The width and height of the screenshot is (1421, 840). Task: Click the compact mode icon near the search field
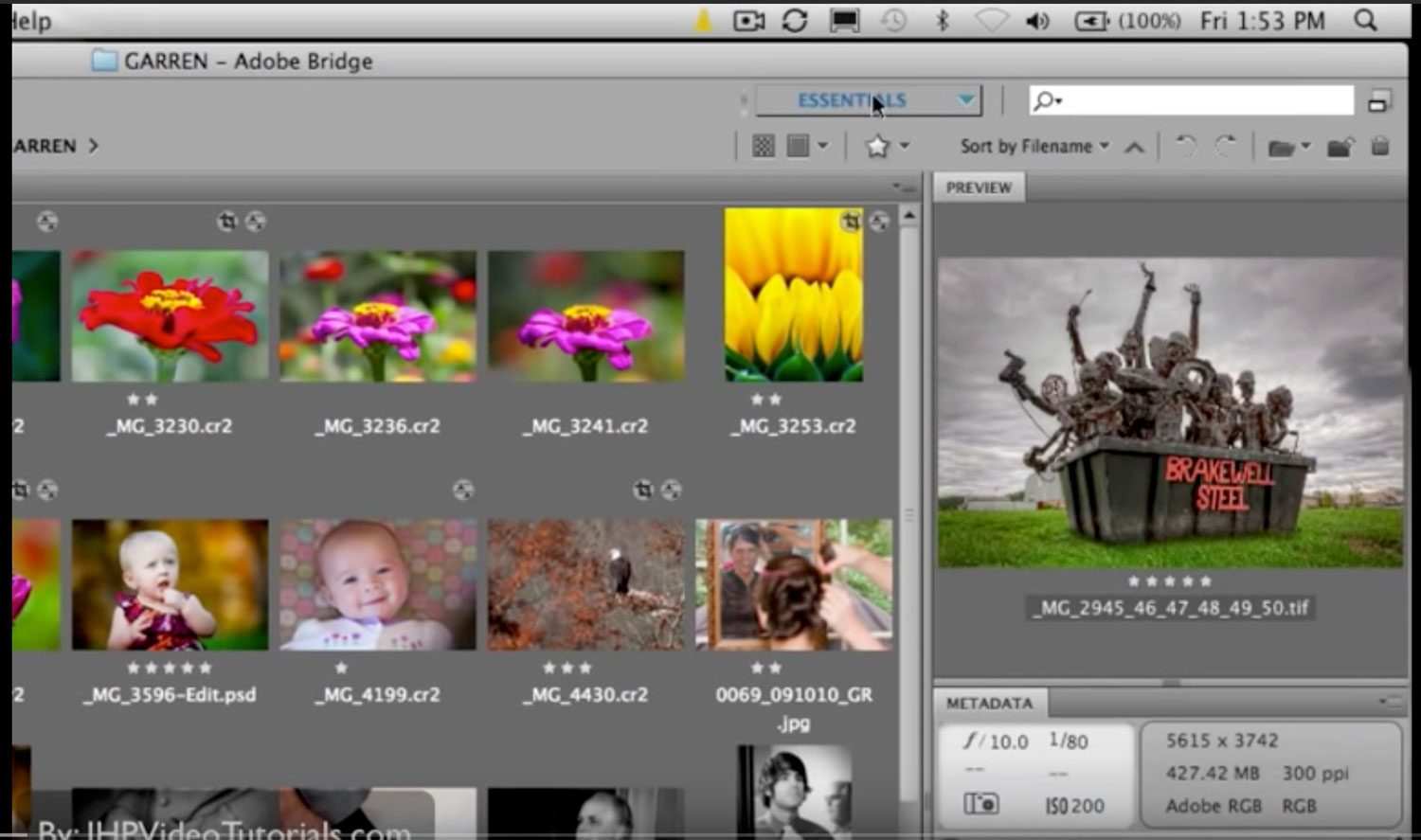pyautogui.click(x=1380, y=98)
